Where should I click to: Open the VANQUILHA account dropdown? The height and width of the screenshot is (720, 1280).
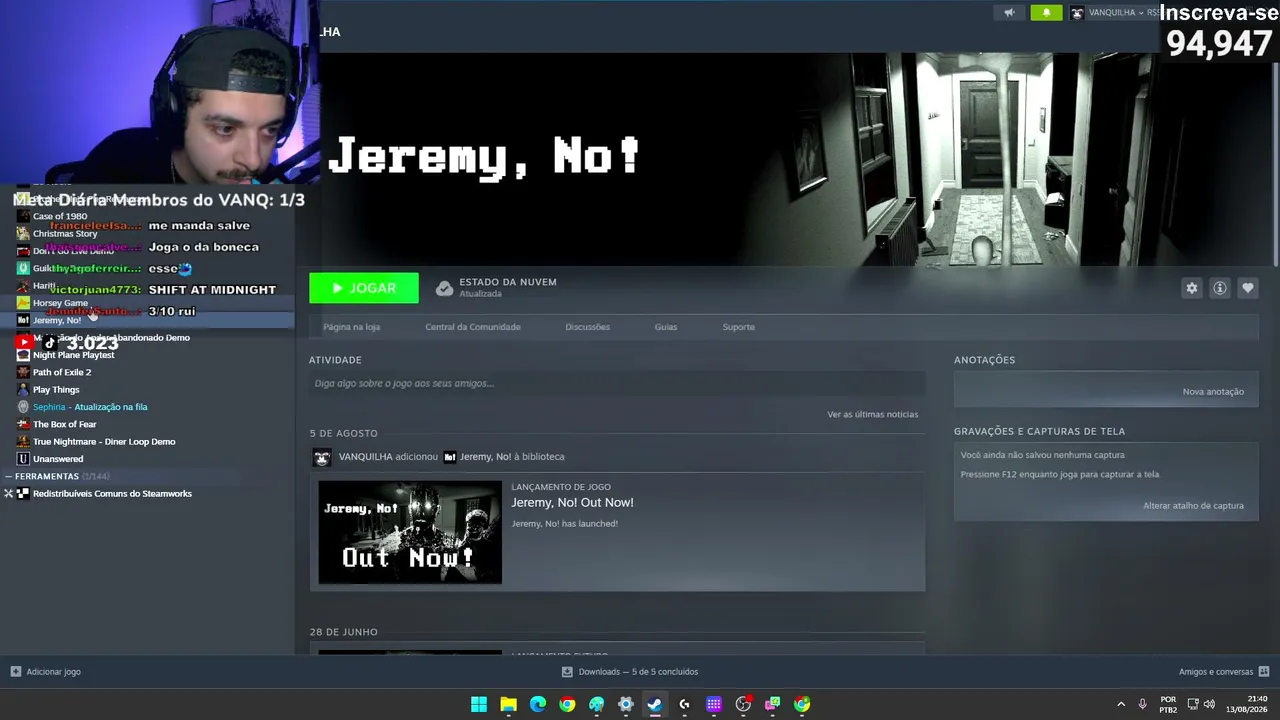1110,13
